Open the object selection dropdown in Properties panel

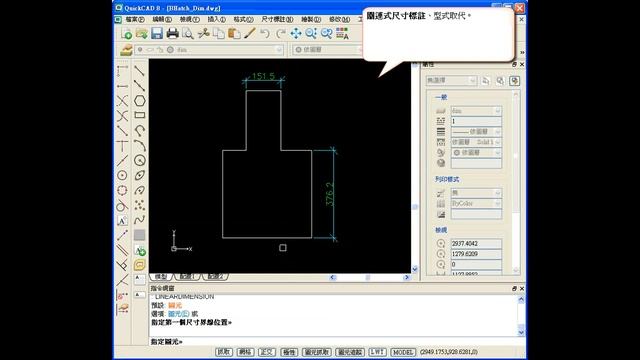click(x=451, y=81)
